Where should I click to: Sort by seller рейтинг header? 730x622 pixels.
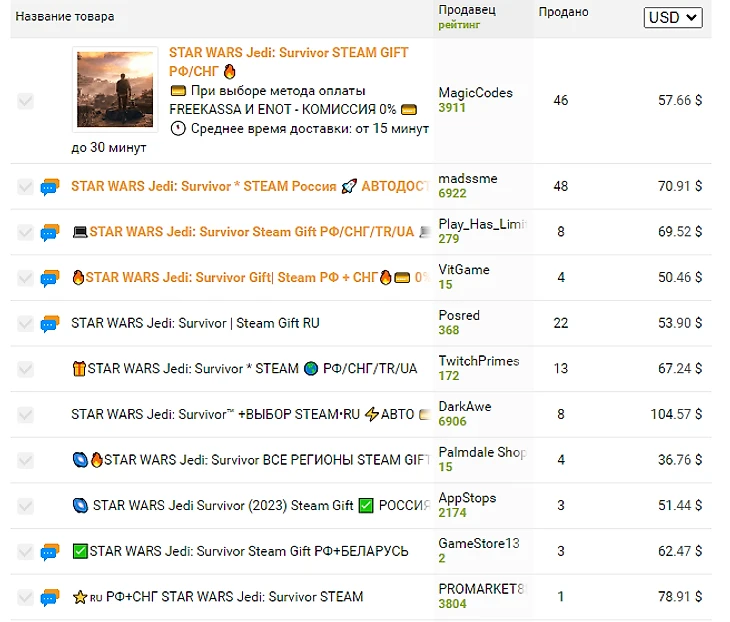coord(459,24)
